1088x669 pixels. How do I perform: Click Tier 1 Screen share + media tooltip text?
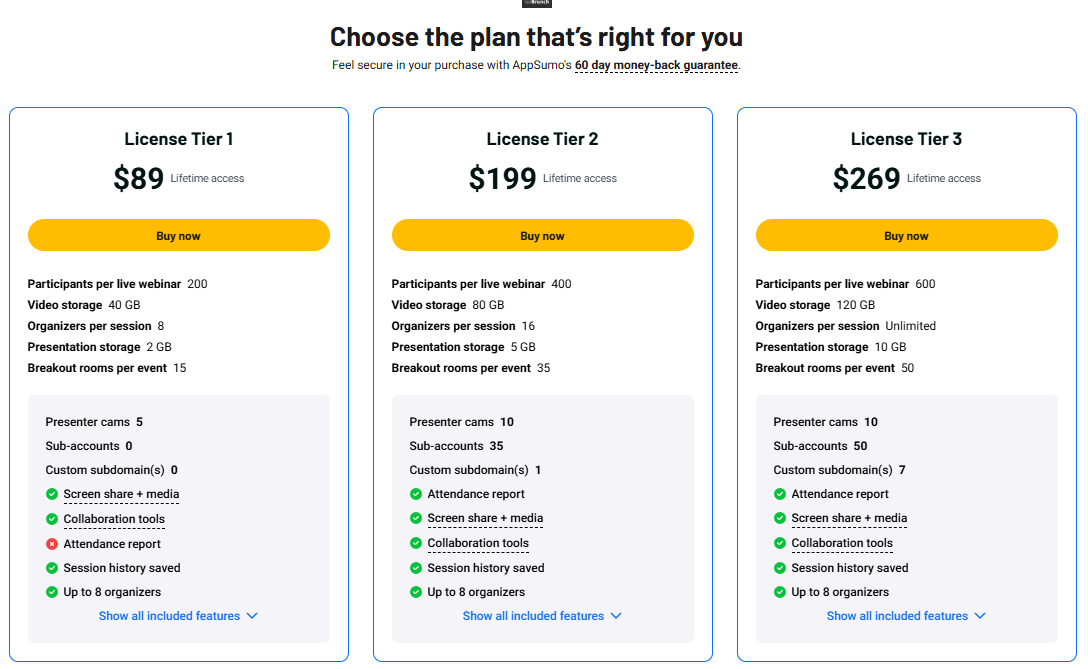coord(121,494)
